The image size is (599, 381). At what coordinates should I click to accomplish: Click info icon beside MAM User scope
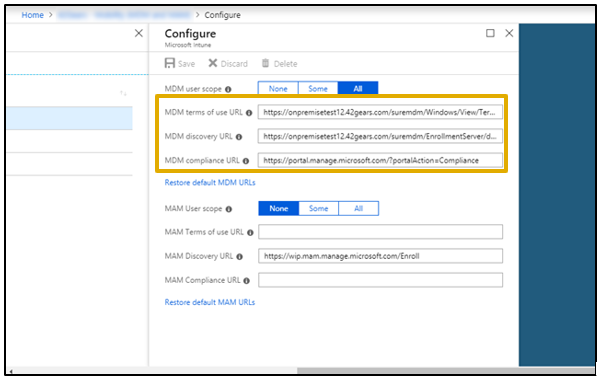pos(229,209)
